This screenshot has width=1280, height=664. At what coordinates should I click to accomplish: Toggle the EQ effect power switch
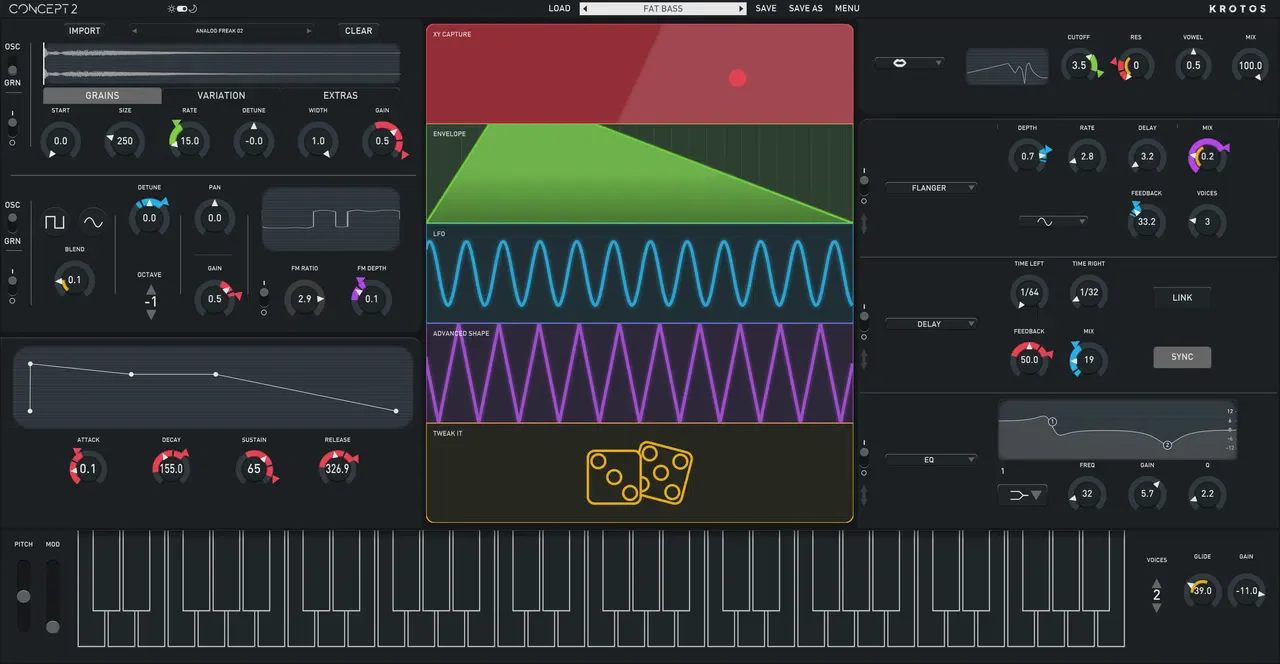coord(865,454)
